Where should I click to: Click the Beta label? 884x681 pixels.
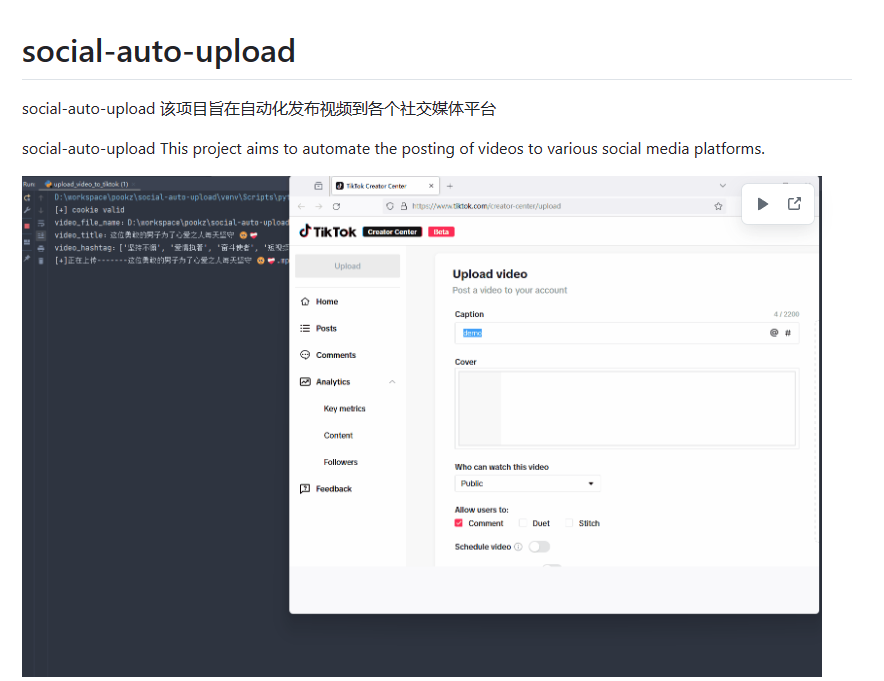coord(441,232)
